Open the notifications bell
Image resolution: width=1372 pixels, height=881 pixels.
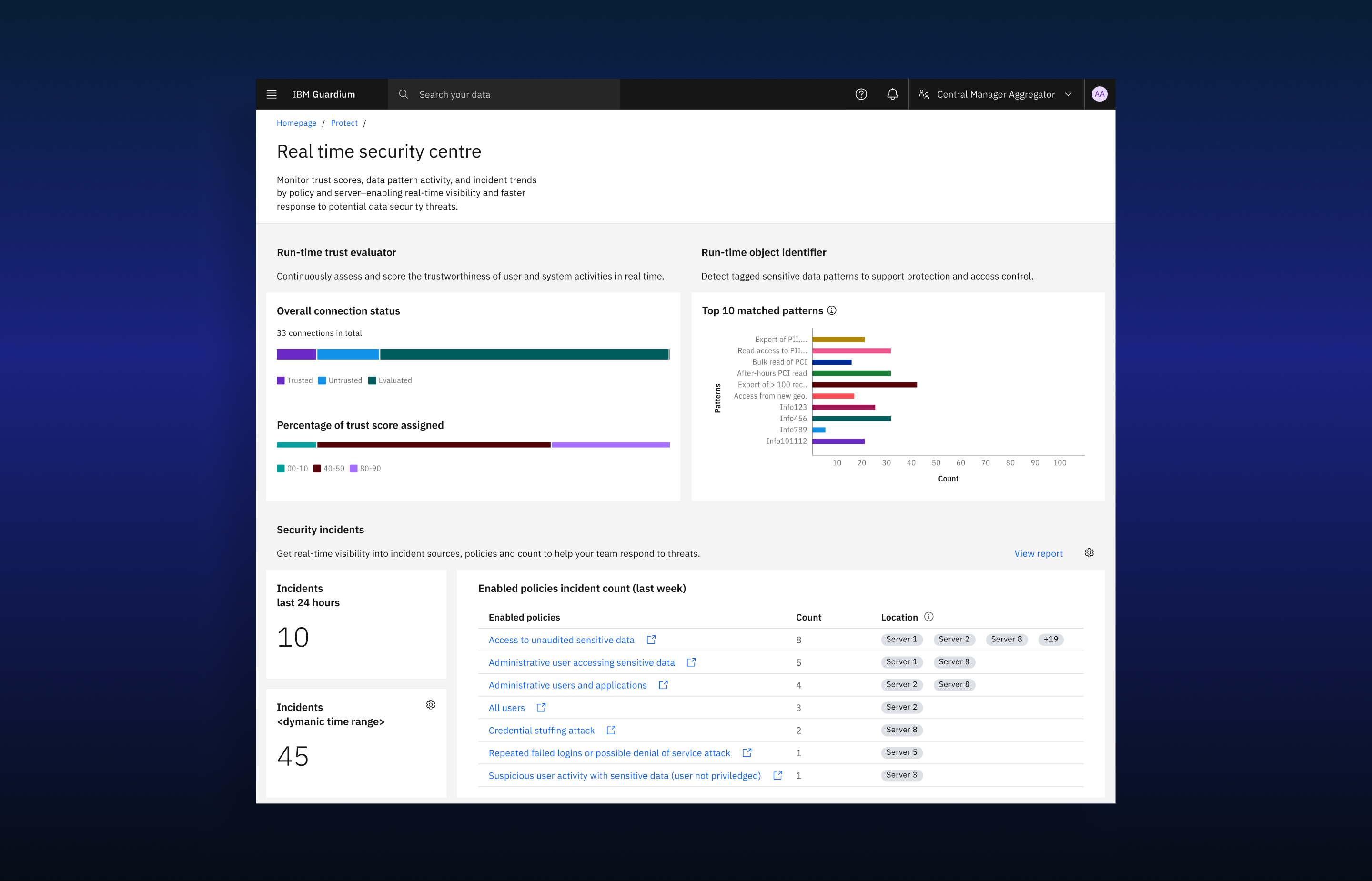[x=892, y=94]
